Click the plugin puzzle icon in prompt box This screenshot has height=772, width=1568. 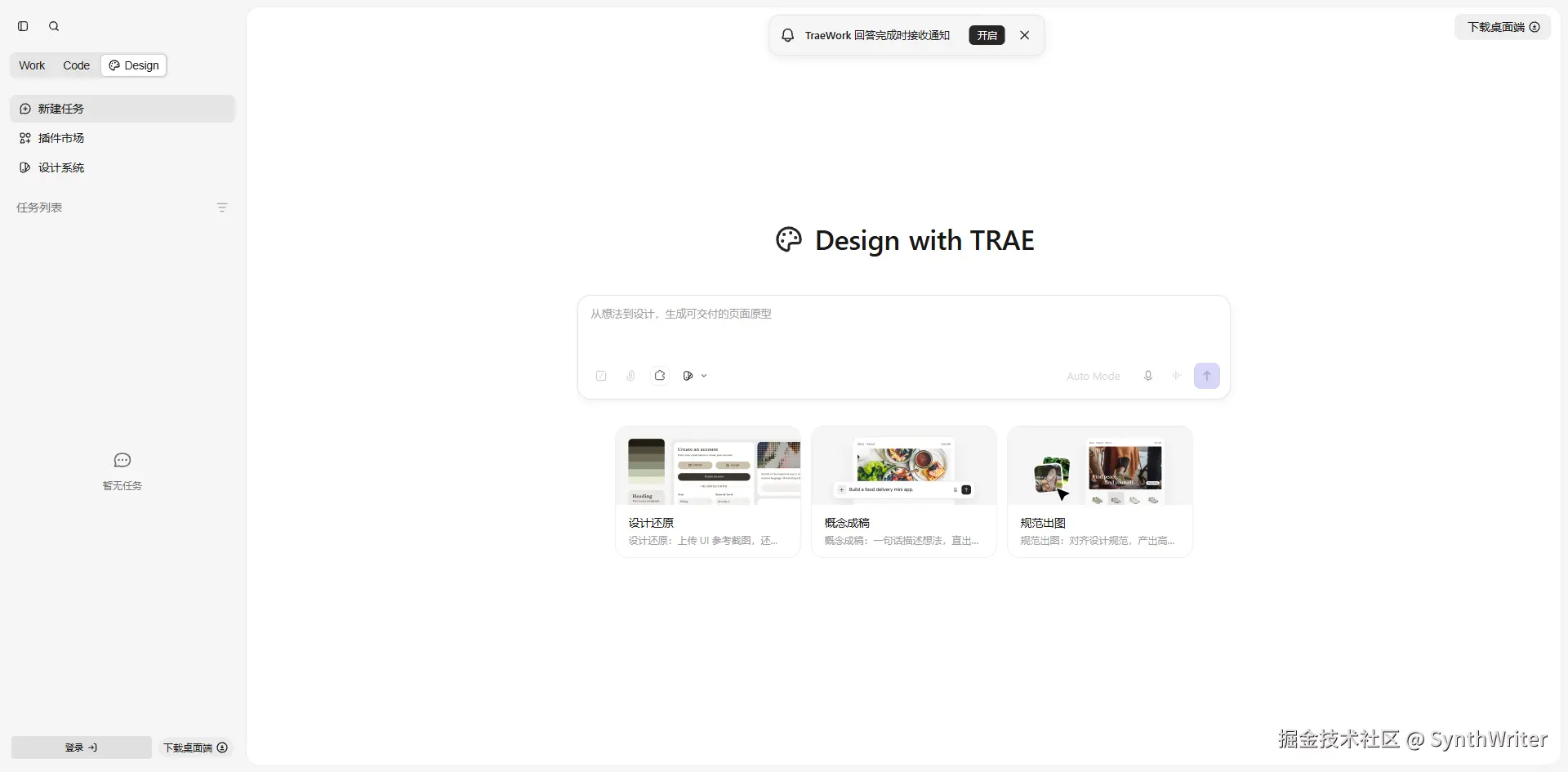[x=660, y=376]
